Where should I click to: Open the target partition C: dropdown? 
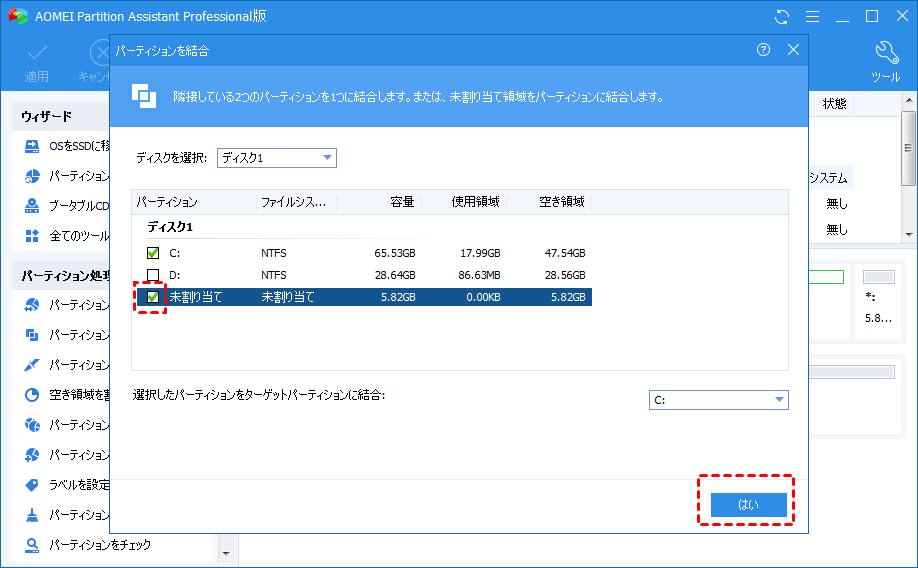tap(718, 400)
